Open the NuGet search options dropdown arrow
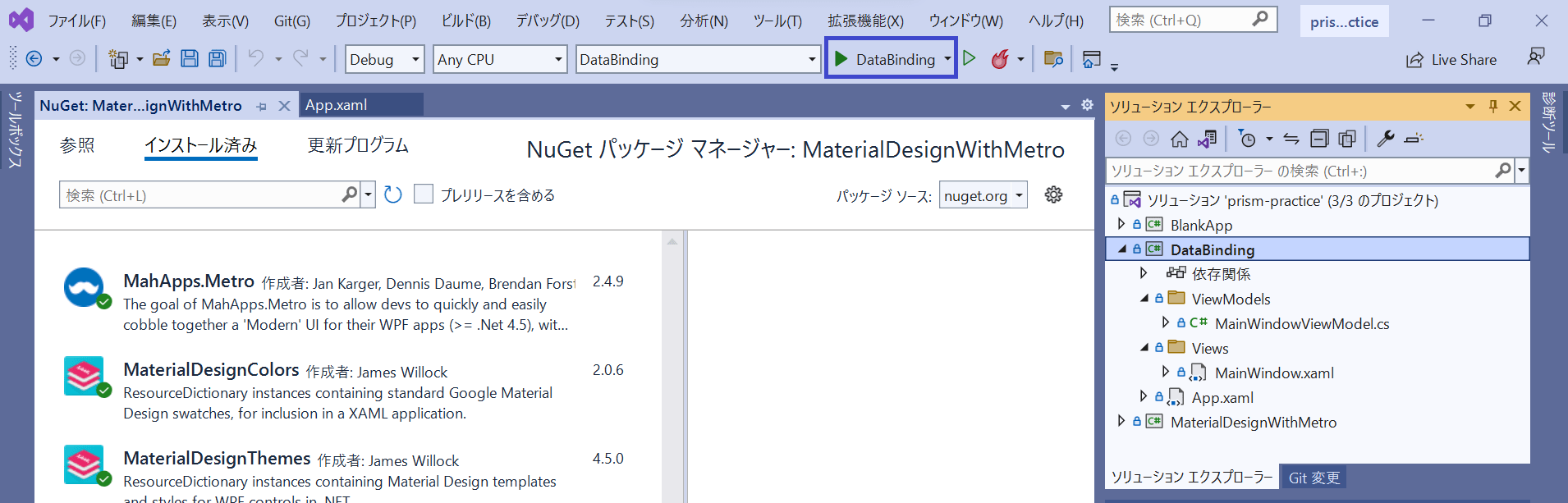Image resolution: width=1568 pixels, height=503 pixels. 368,195
